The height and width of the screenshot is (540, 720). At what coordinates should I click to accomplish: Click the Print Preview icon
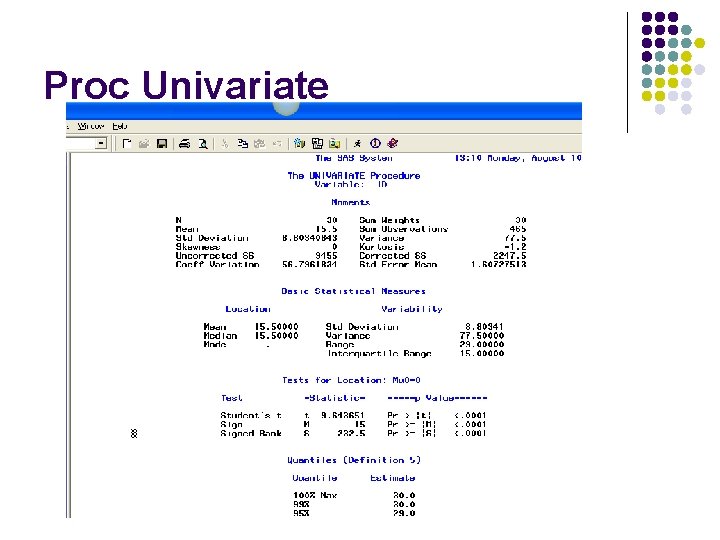coord(202,144)
